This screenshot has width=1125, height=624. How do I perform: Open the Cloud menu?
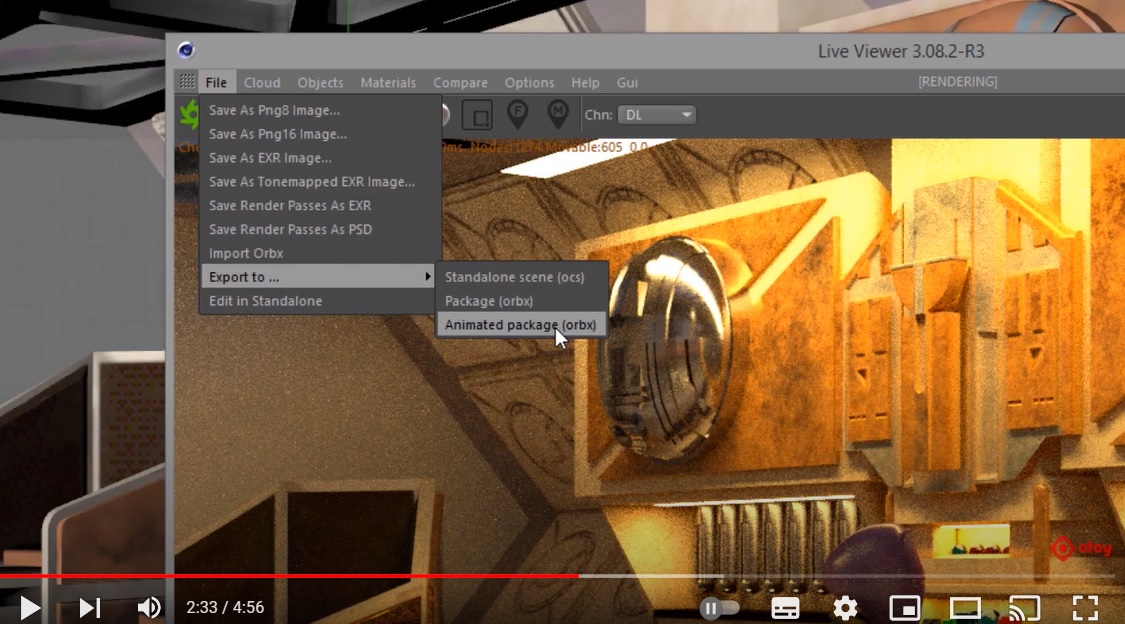coord(262,82)
